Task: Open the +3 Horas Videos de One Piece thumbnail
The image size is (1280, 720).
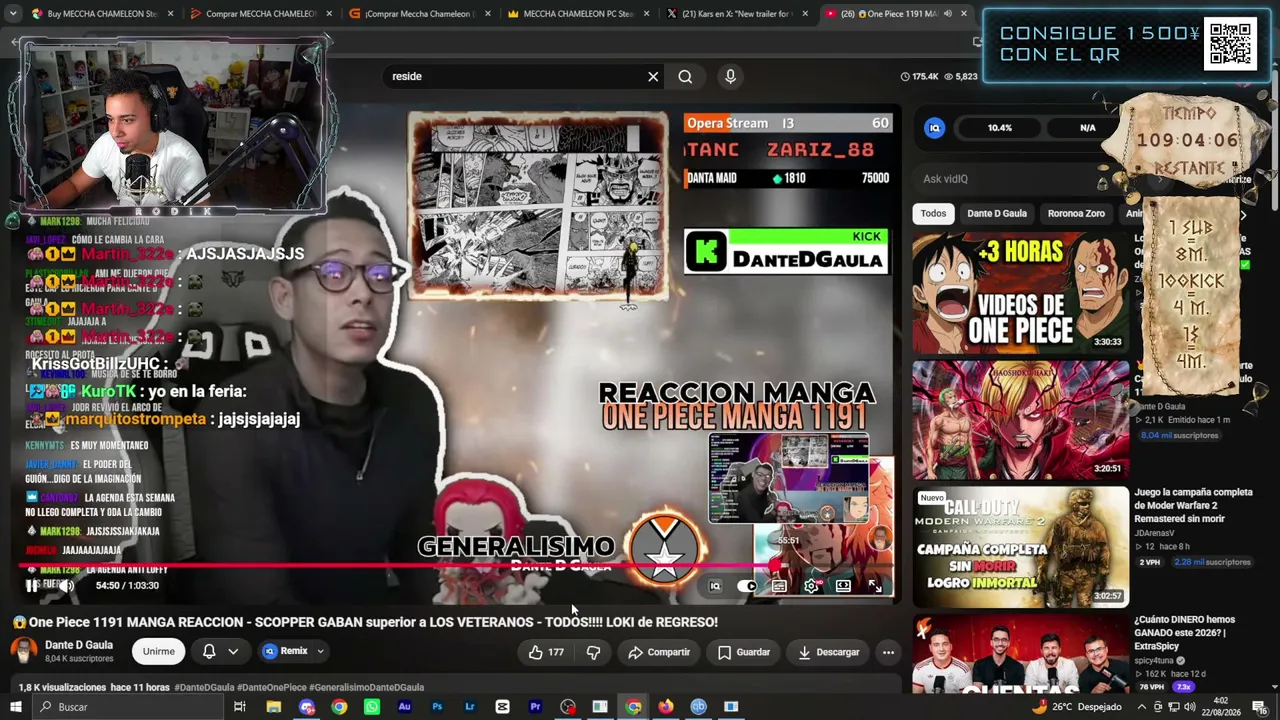Action: pyautogui.click(x=1020, y=293)
